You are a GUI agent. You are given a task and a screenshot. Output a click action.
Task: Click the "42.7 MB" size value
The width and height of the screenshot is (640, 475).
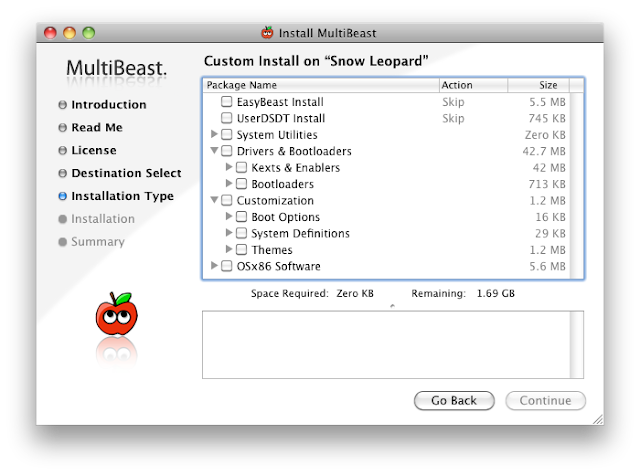(544, 151)
